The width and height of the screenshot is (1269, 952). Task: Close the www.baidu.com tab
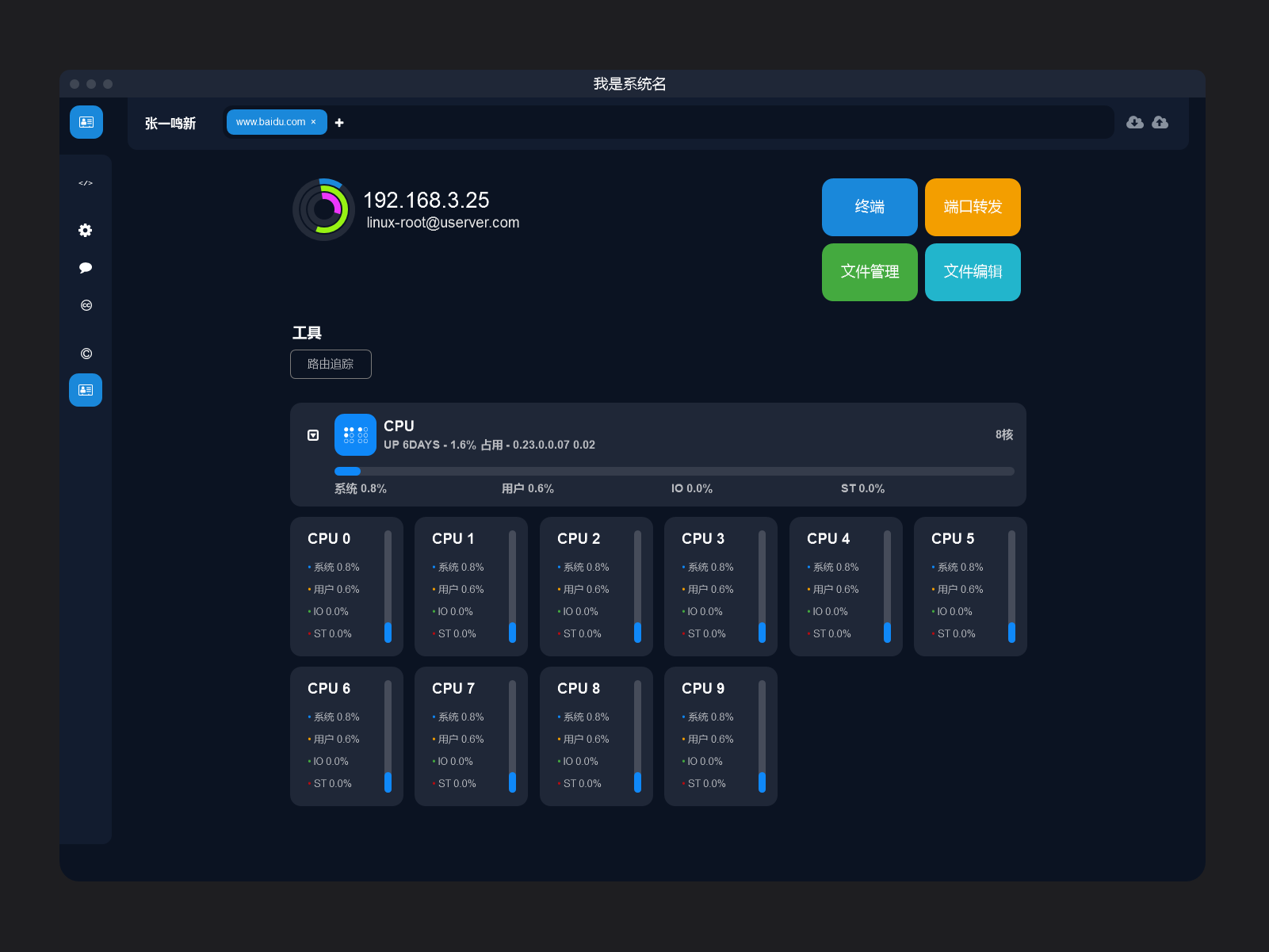pyautogui.click(x=313, y=122)
